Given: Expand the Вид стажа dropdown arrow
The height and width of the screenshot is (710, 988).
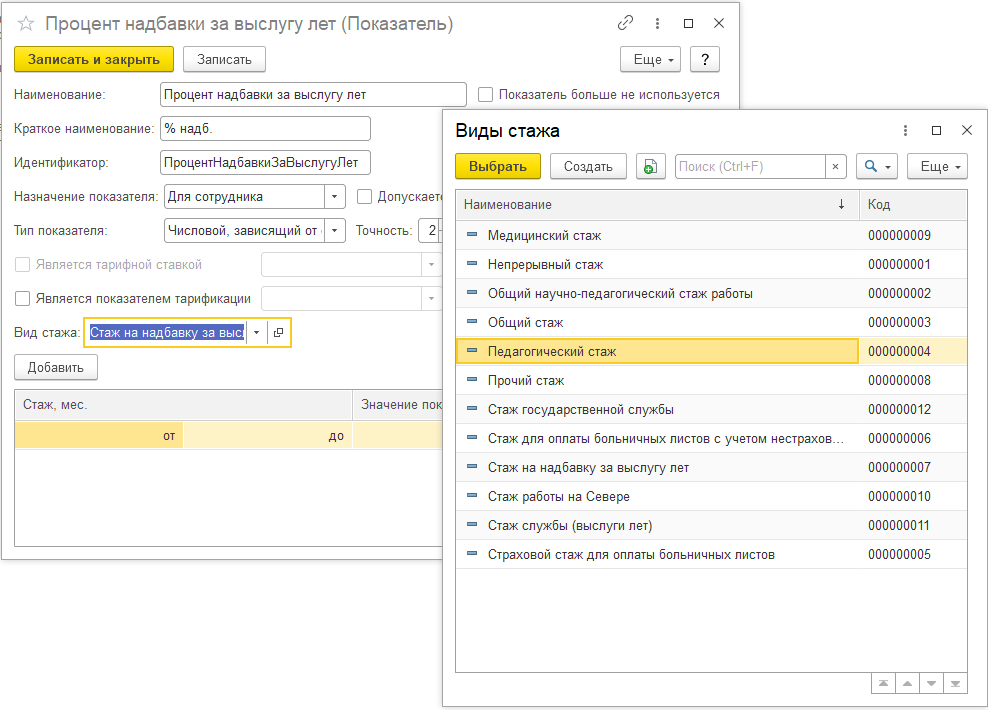Looking at the screenshot, I should tap(256, 332).
